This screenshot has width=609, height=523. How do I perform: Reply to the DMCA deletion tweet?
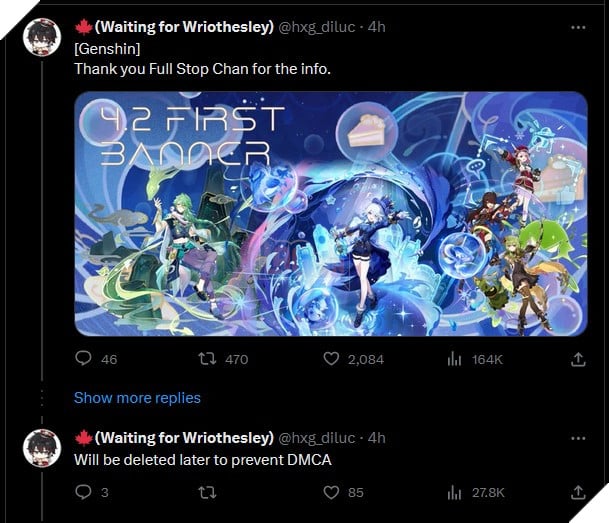point(84,492)
